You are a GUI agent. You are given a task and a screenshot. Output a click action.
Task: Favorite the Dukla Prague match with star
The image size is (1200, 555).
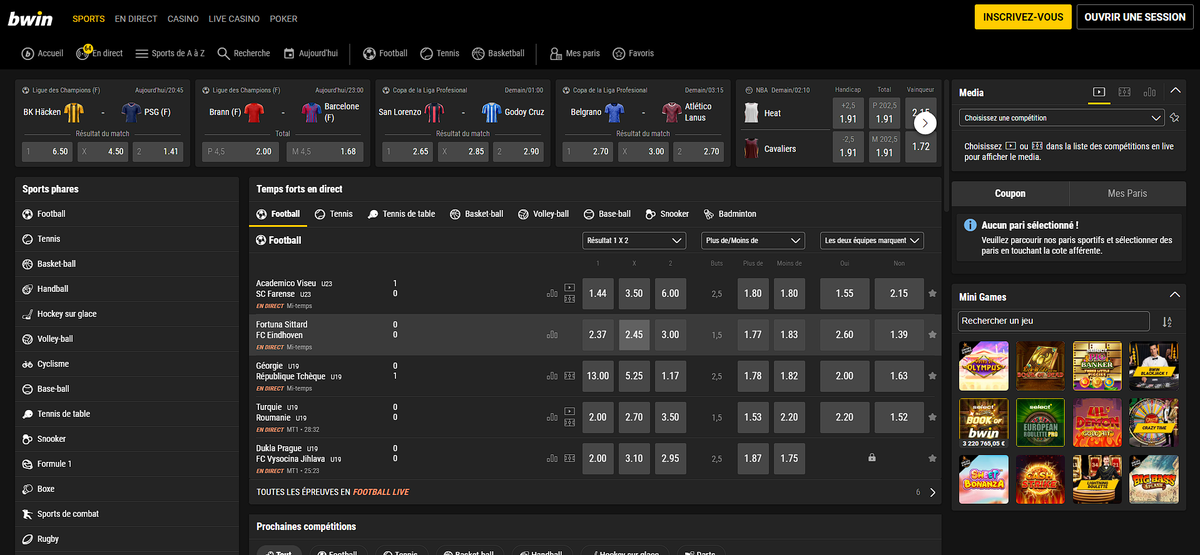pyautogui.click(x=933, y=458)
